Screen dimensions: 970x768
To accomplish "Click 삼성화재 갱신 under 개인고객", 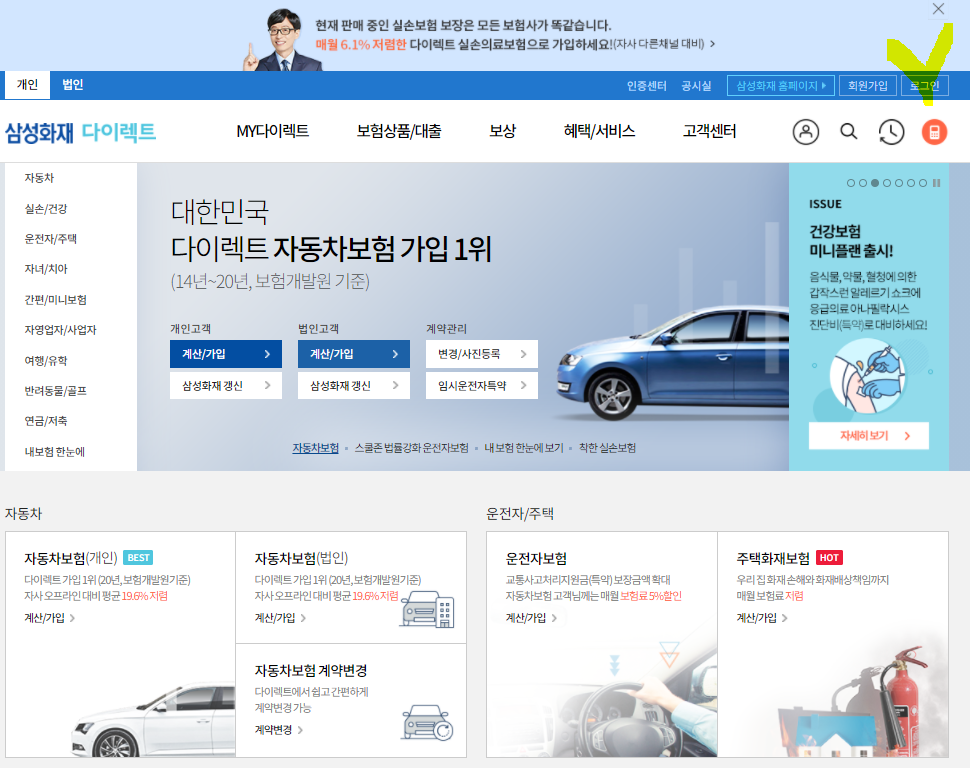I will (x=226, y=386).
